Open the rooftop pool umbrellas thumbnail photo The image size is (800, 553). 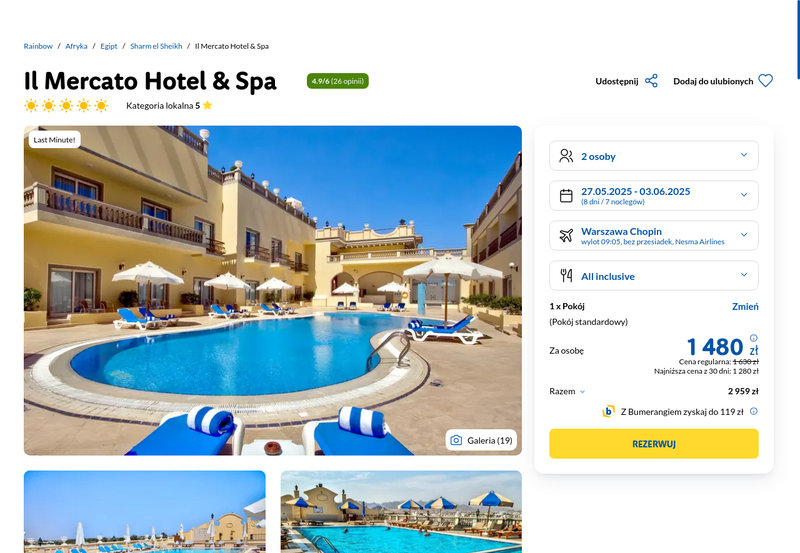401,512
